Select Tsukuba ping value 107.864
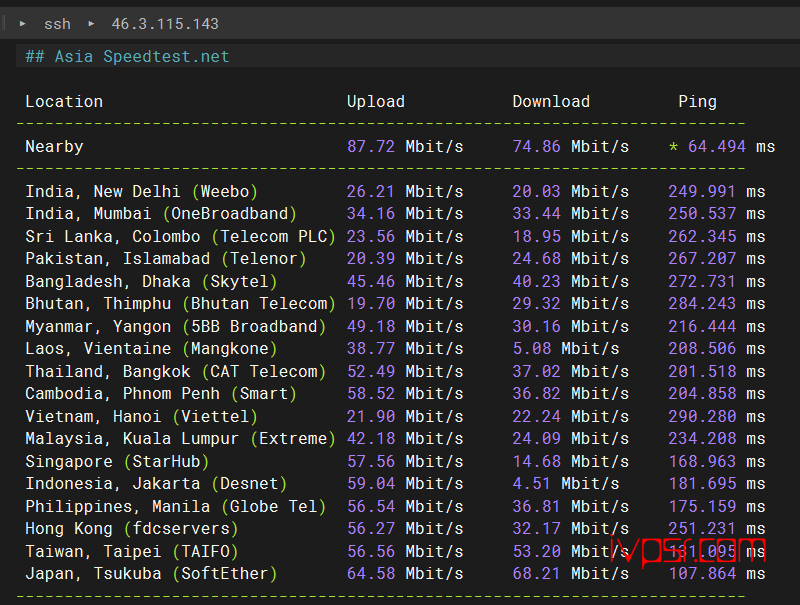The height and width of the screenshot is (605, 800). [x=702, y=573]
